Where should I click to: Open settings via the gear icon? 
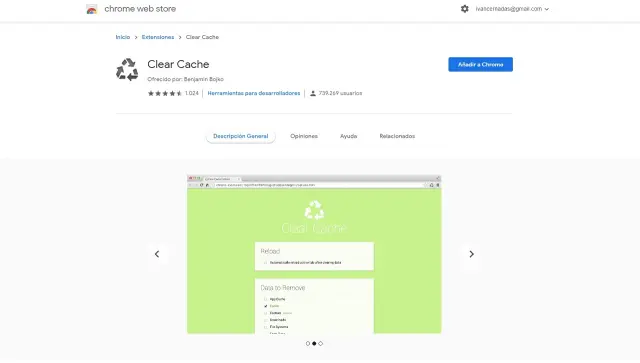pos(464,9)
